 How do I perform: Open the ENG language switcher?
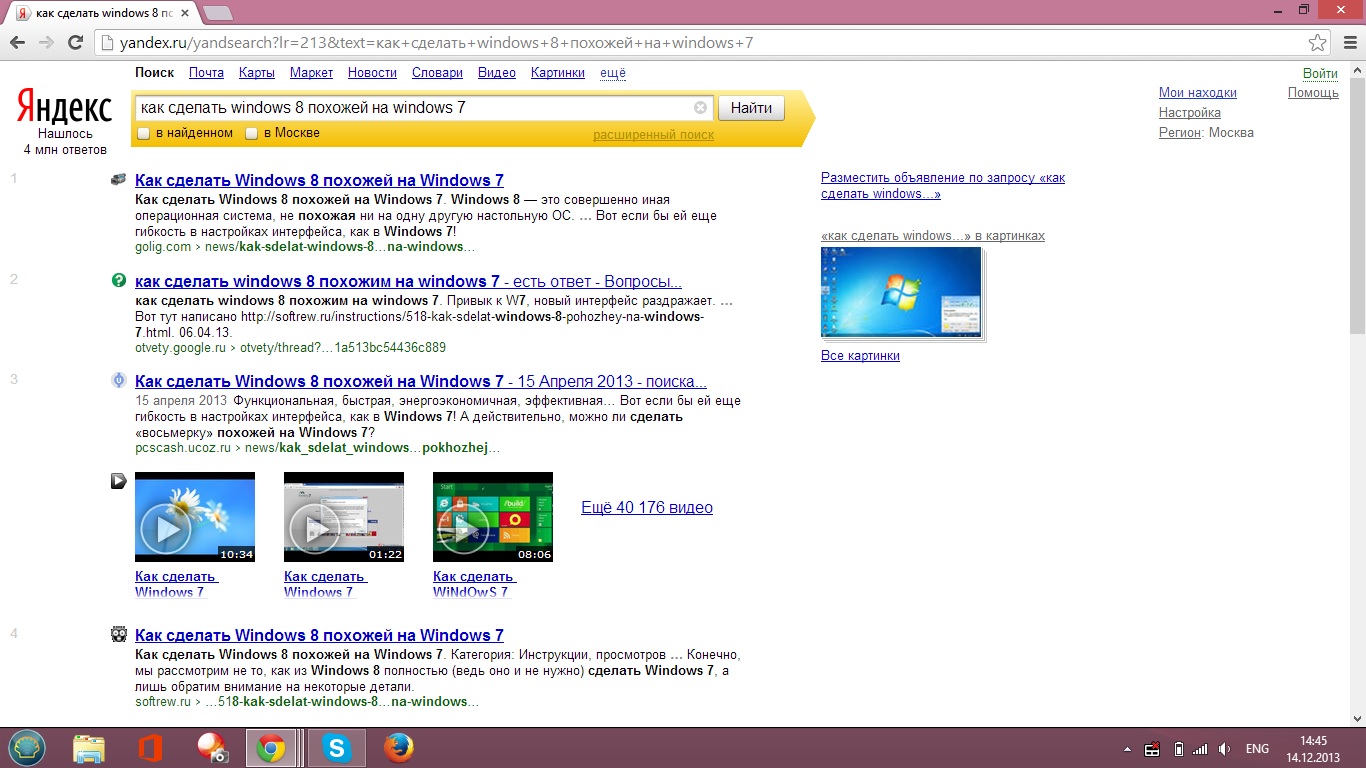pos(1257,749)
